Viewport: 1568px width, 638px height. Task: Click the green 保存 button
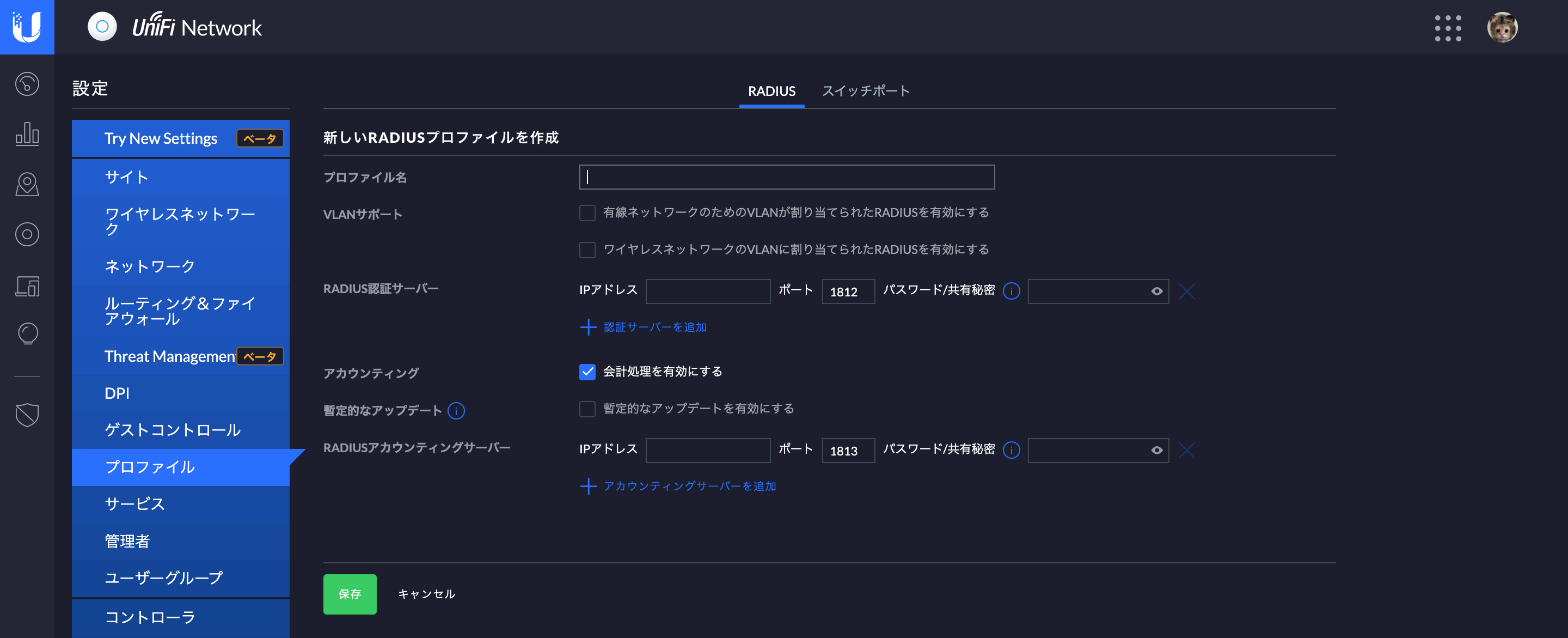click(x=350, y=594)
